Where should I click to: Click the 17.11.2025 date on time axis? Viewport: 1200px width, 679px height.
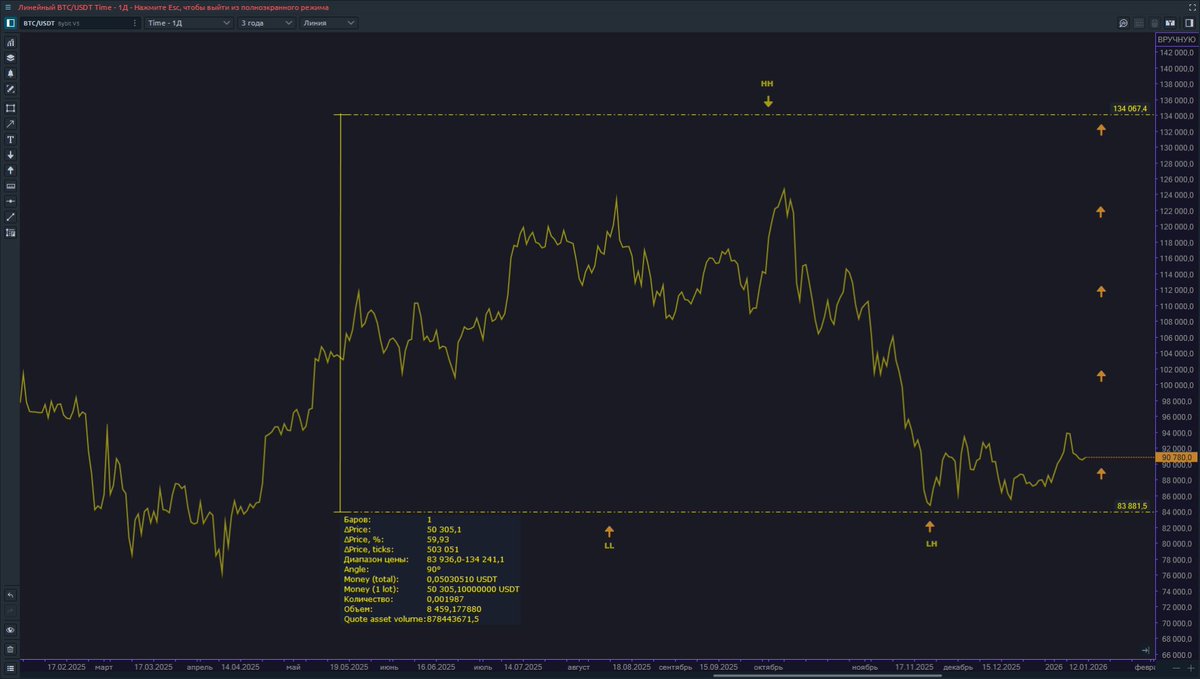916,666
